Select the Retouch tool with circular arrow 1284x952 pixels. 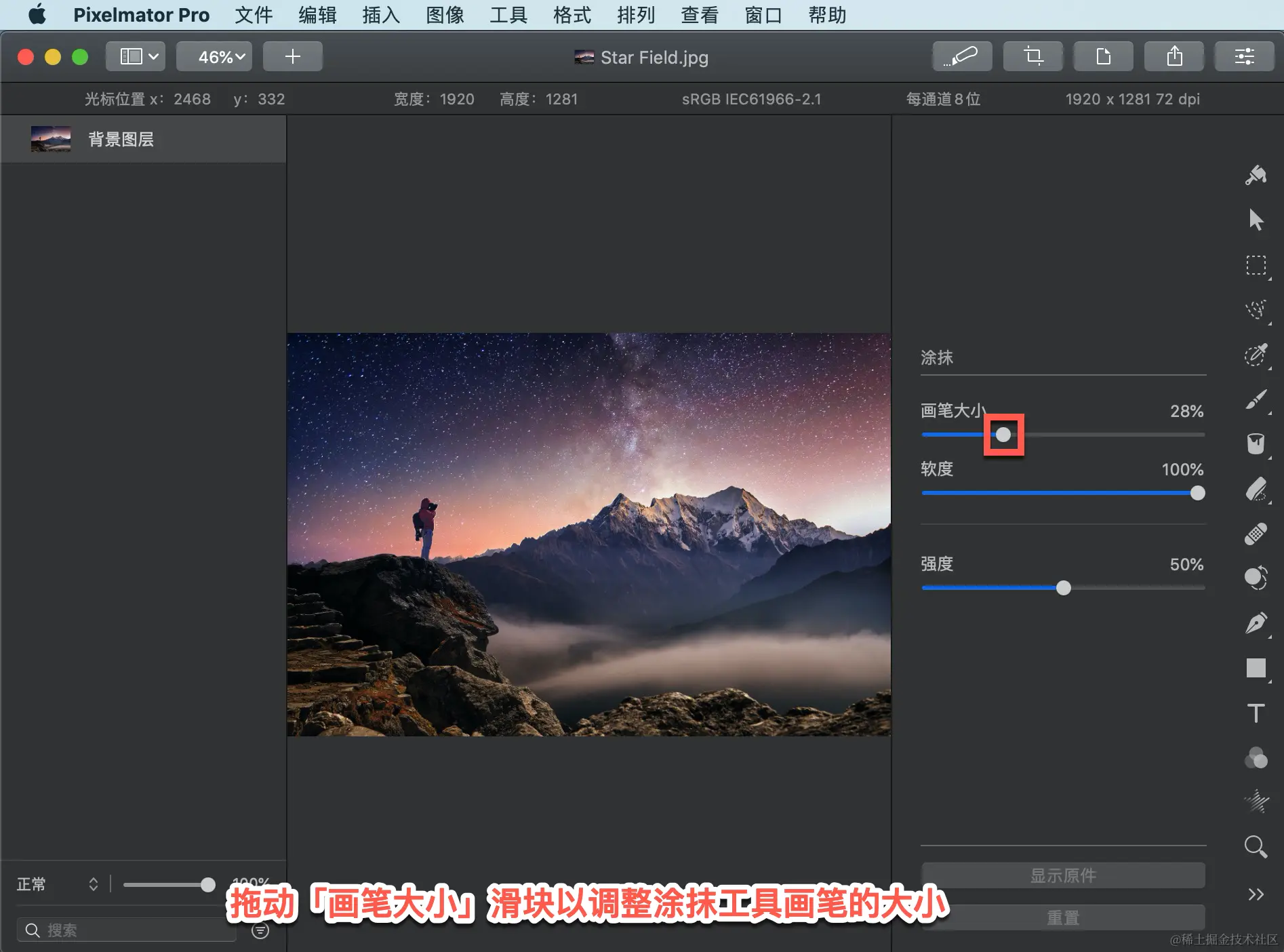click(x=1256, y=578)
